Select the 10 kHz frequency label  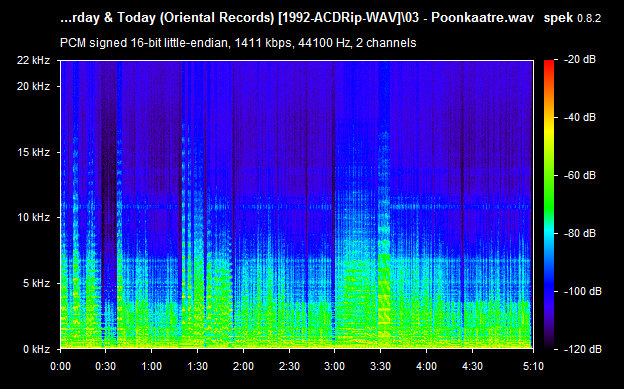pos(33,217)
